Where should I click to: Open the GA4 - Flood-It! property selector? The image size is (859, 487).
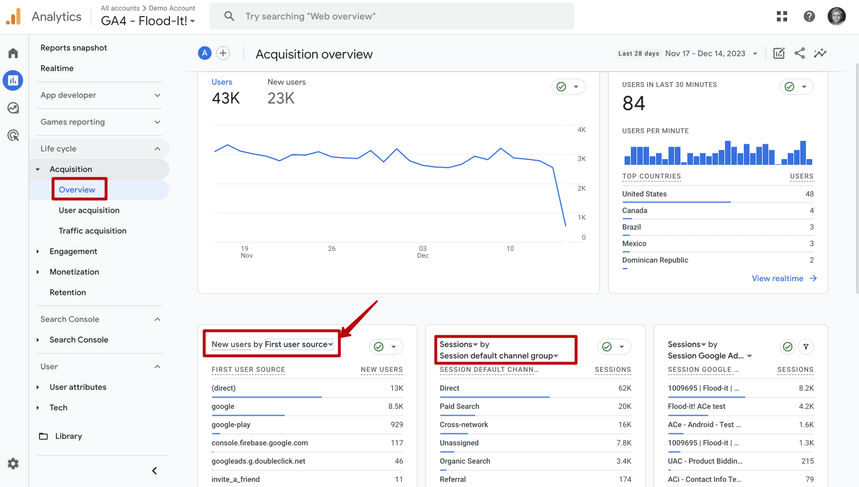point(148,21)
